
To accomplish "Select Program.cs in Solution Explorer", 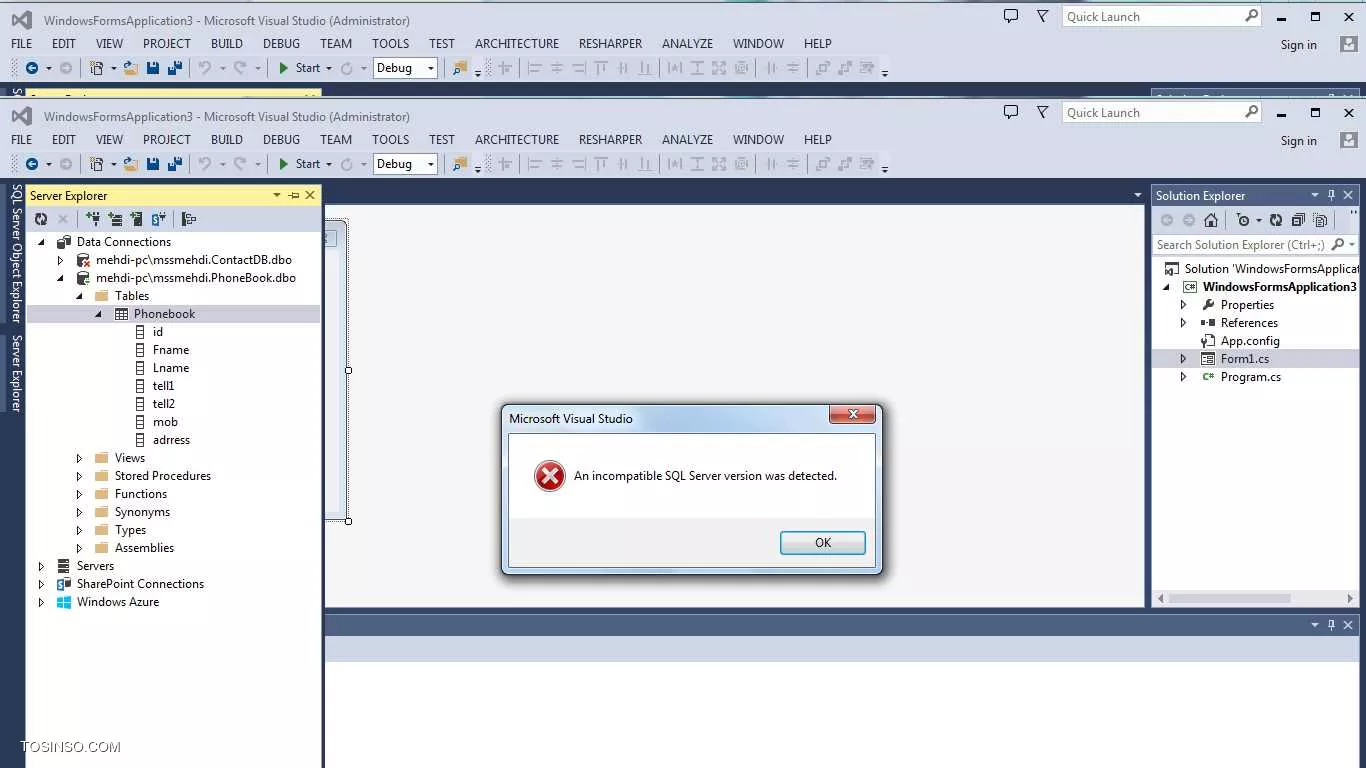I will tap(1250, 377).
